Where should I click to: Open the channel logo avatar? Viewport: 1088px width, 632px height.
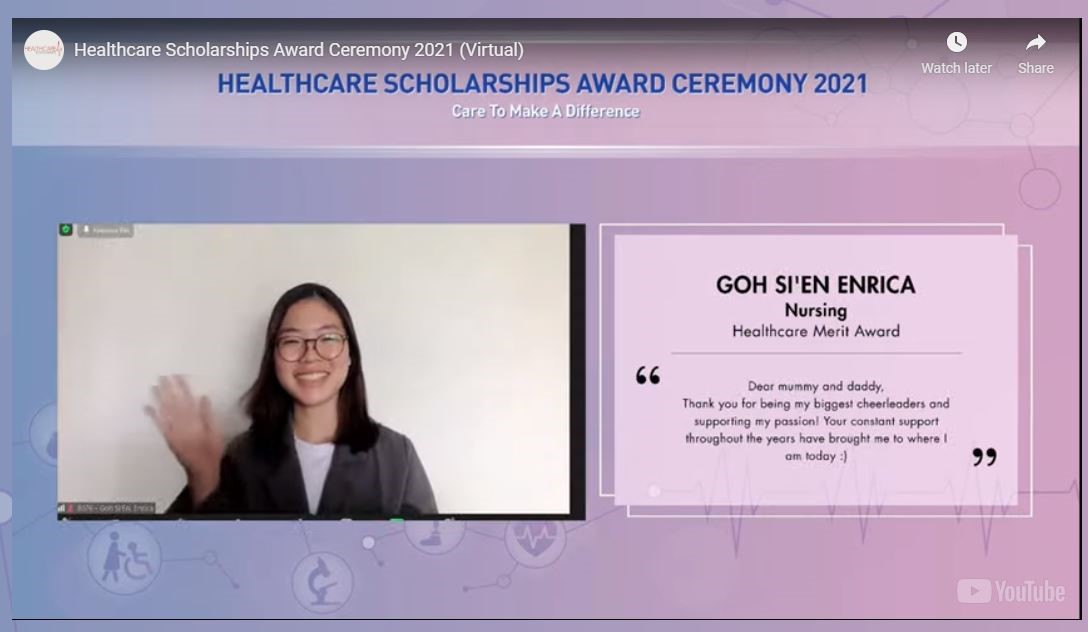coord(43,49)
